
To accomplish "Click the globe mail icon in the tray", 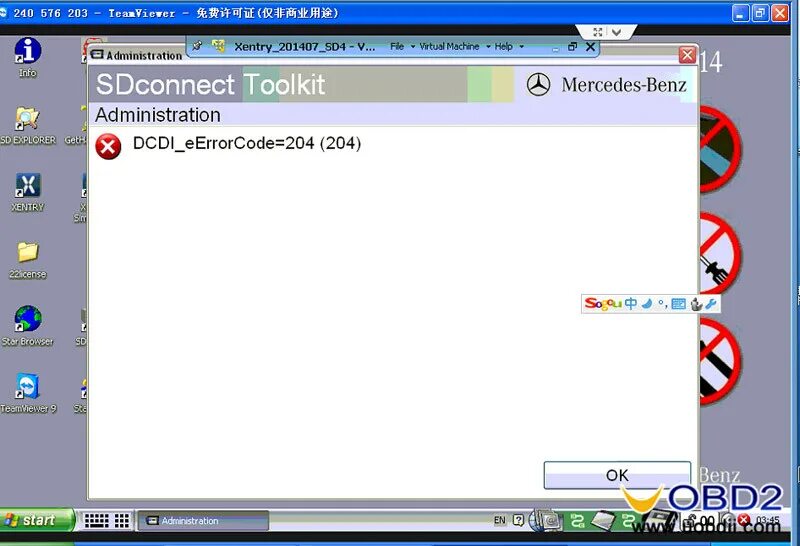I will tap(545, 520).
